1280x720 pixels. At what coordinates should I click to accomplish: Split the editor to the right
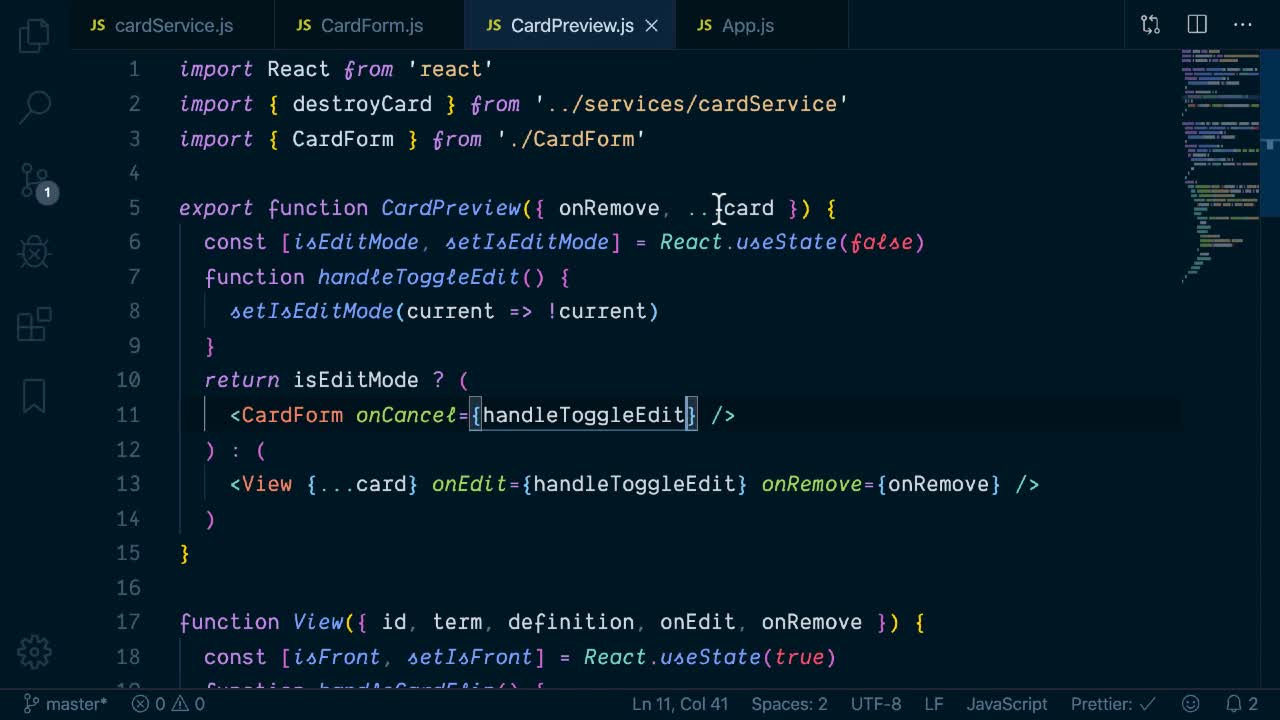click(1197, 25)
